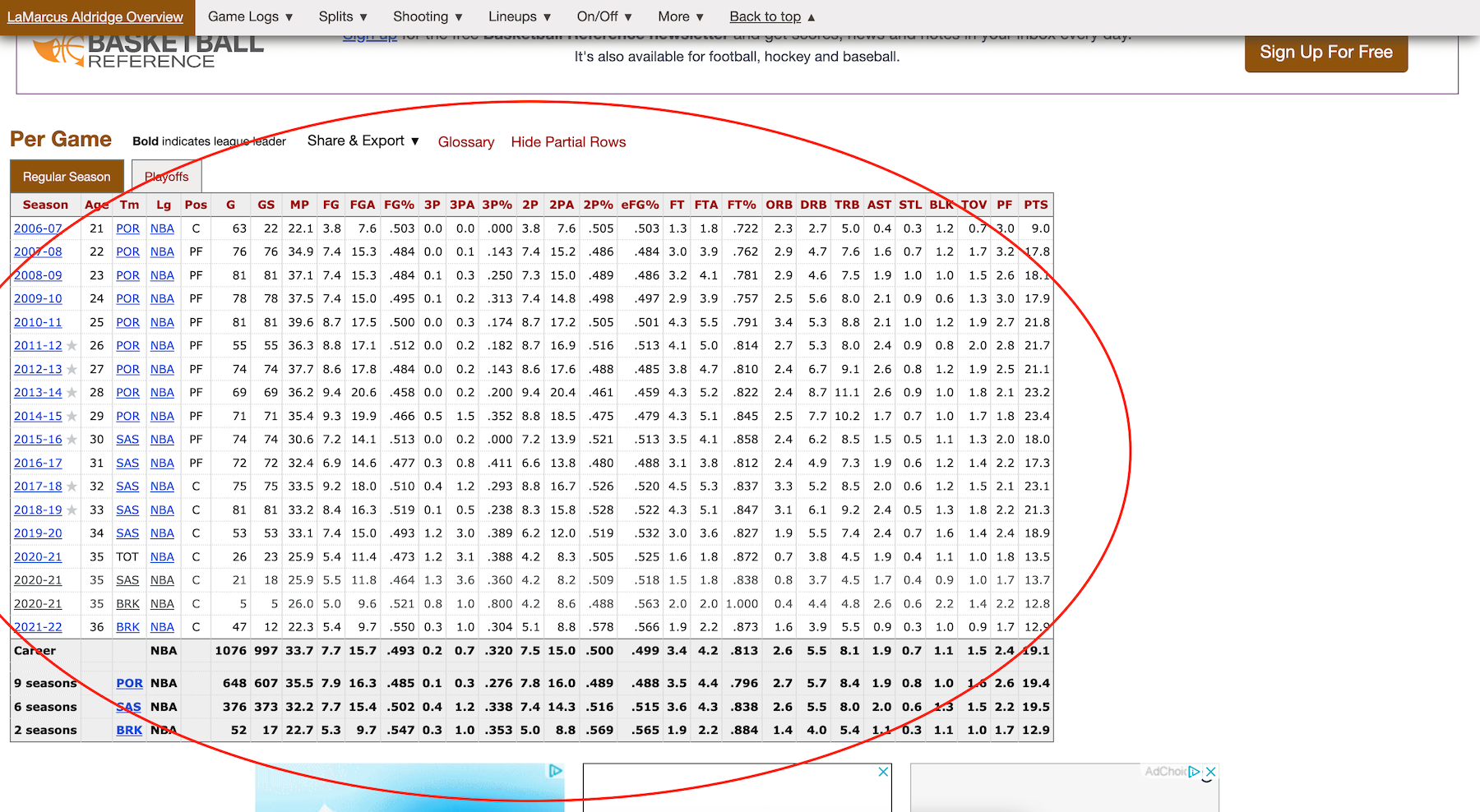
Task: Click the TOT team cell in 2020-21 row
Action: click(127, 557)
